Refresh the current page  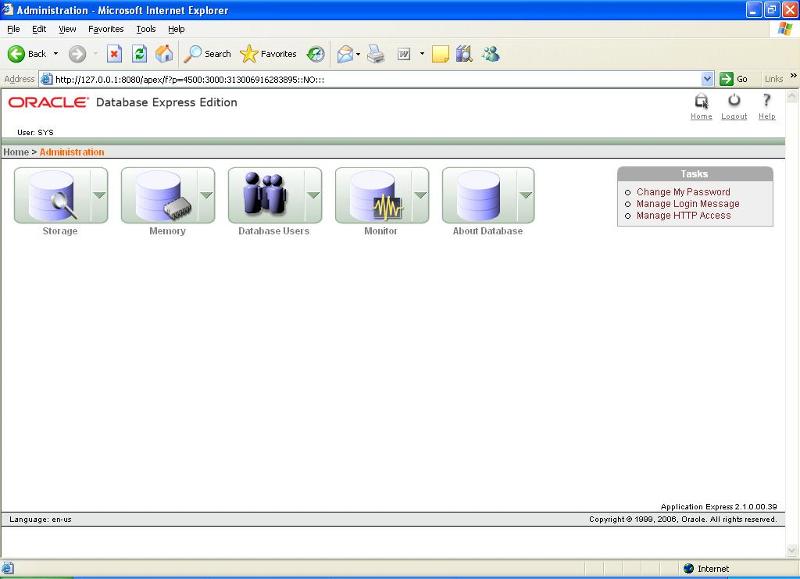click(x=139, y=54)
